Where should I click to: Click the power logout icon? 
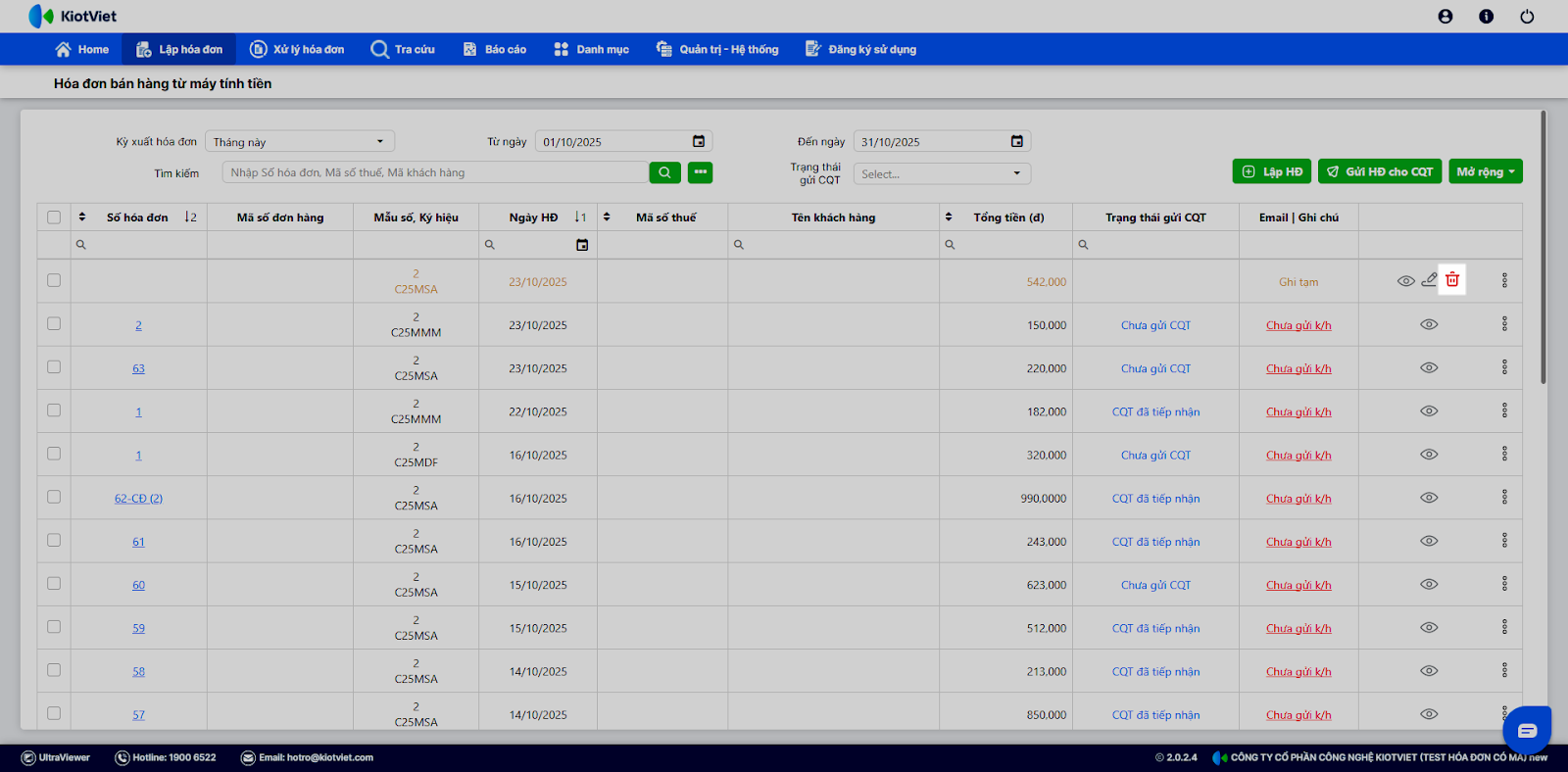click(1527, 17)
